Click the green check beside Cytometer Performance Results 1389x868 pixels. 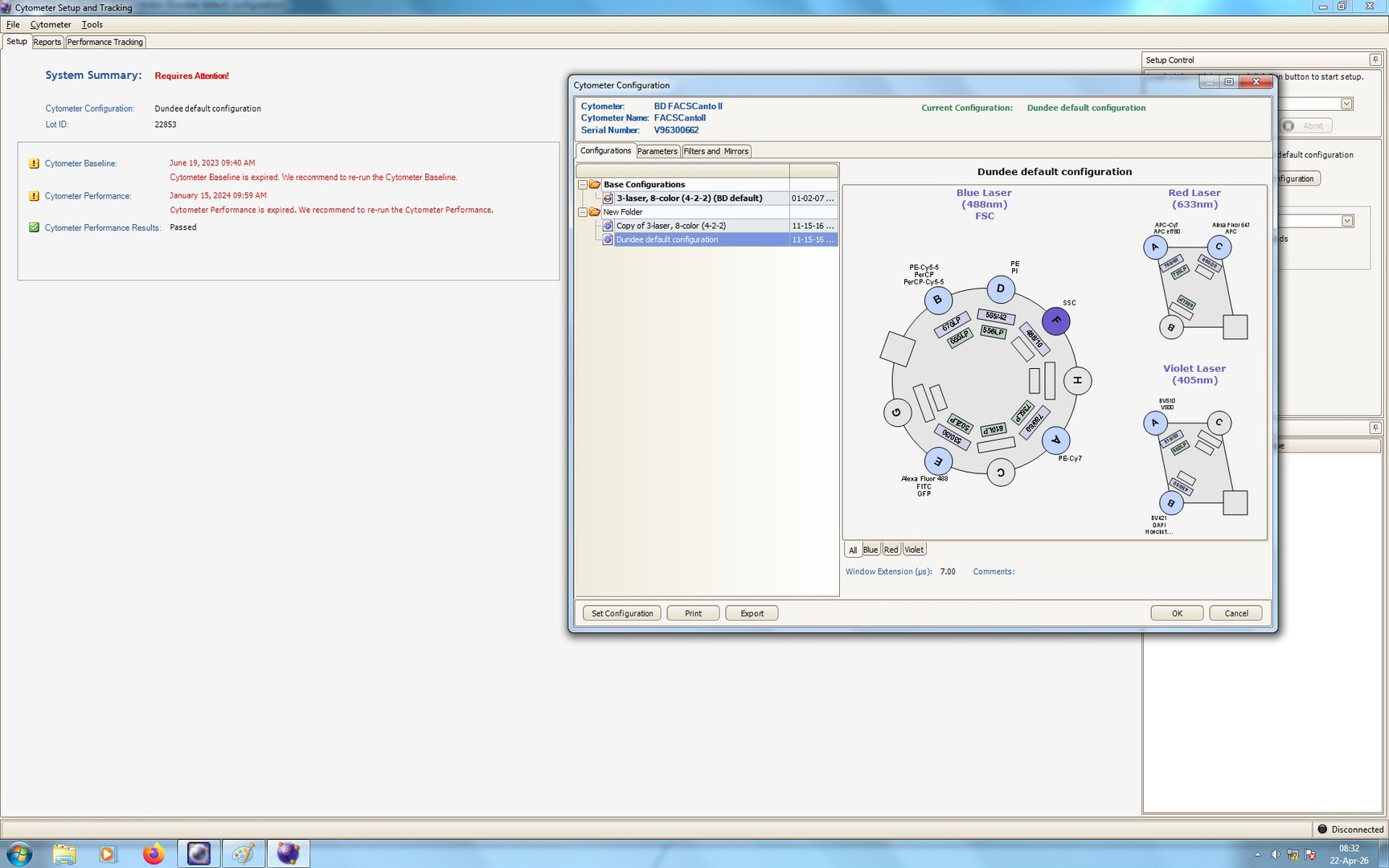pos(33,227)
